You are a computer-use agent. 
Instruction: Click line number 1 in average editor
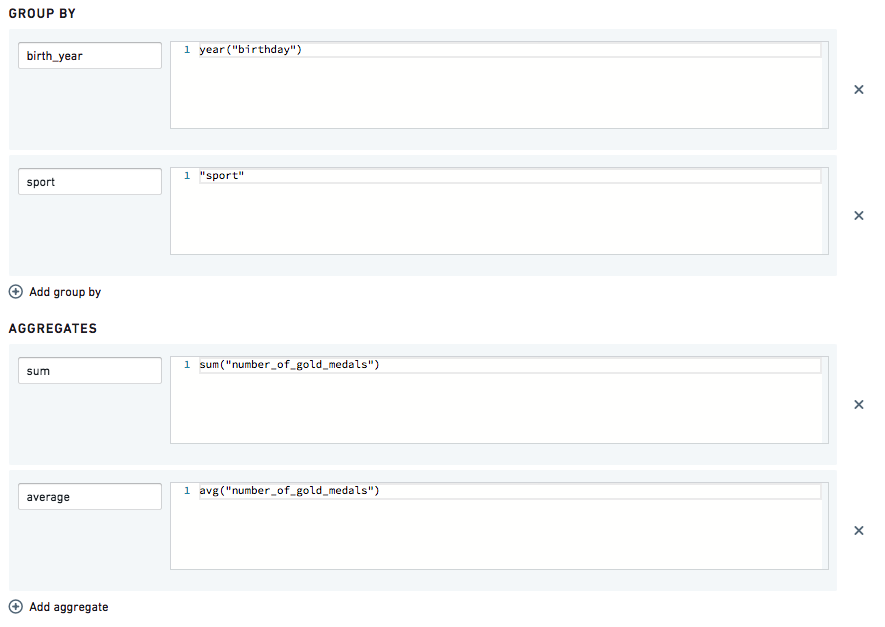[x=187, y=490]
